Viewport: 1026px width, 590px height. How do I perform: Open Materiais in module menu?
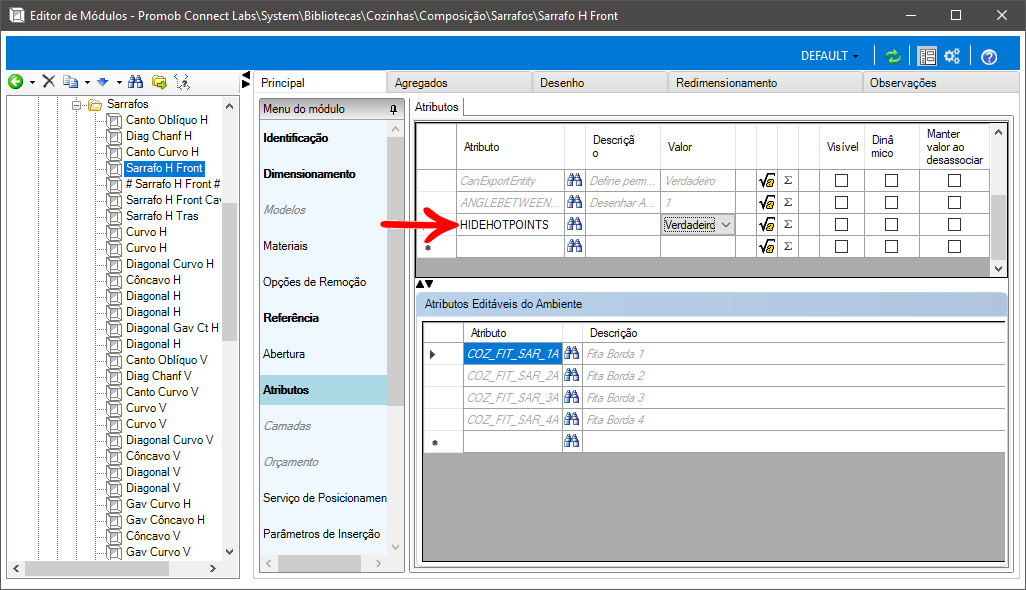pyautogui.click(x=285, y=246)
